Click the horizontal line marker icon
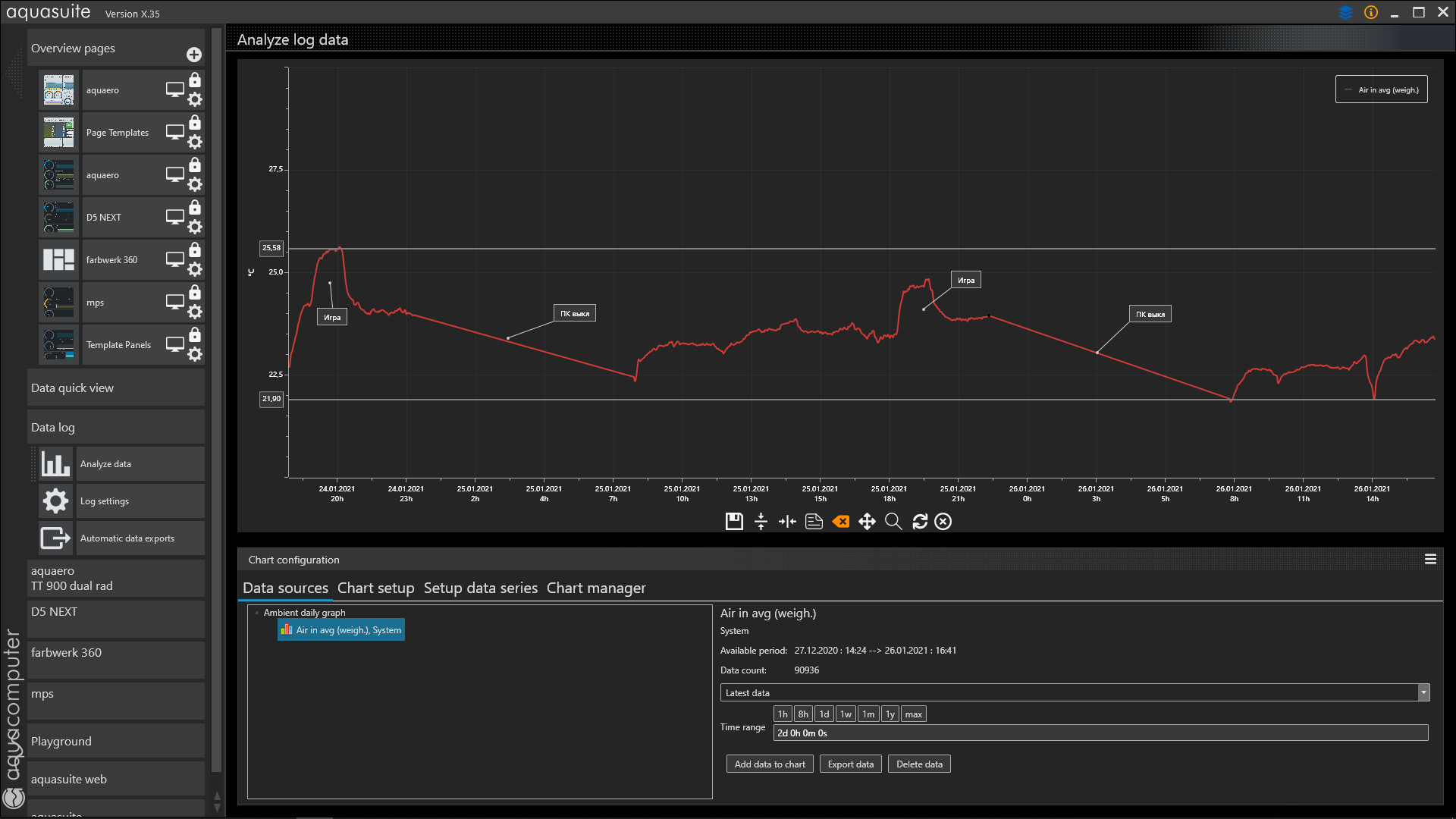Screen dimensions: 1456x819 761,522
